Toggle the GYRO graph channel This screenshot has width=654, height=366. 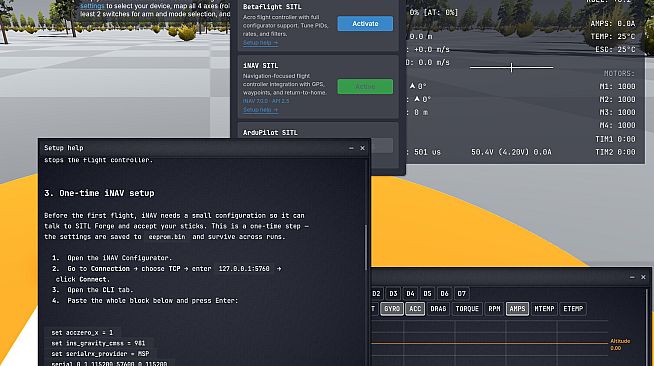click(x=392, y=309)
